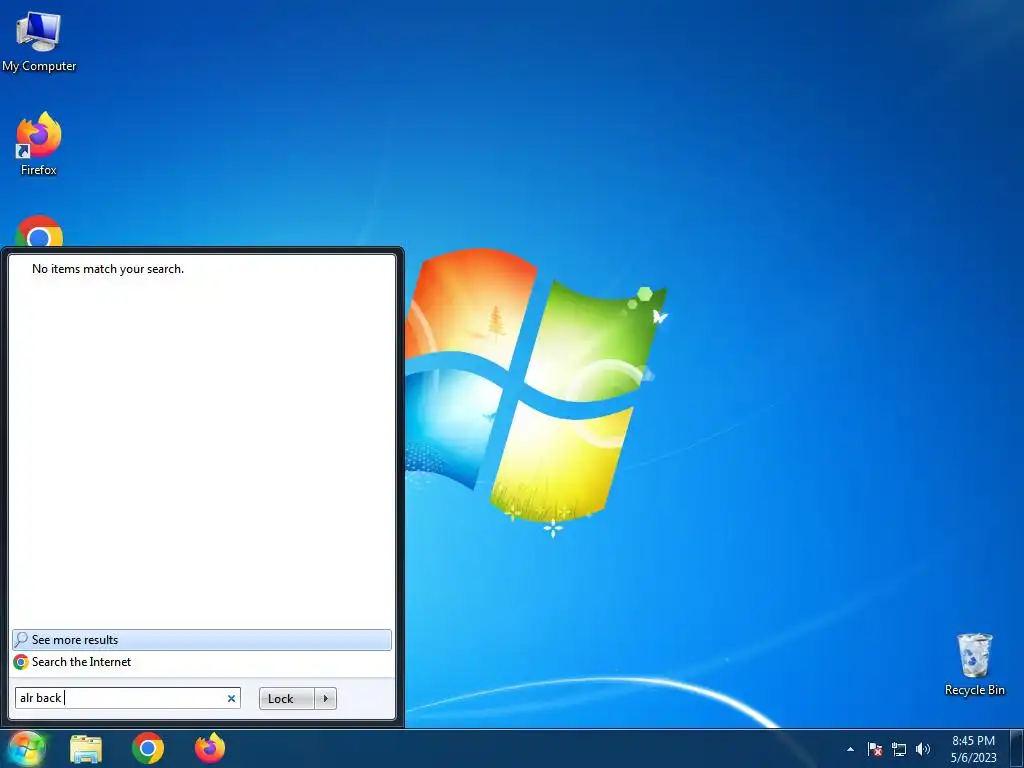Select the Chrome desktop icon above the Start menu
1024x768 pixels.
pyautogui.click(x=39, y=231)
